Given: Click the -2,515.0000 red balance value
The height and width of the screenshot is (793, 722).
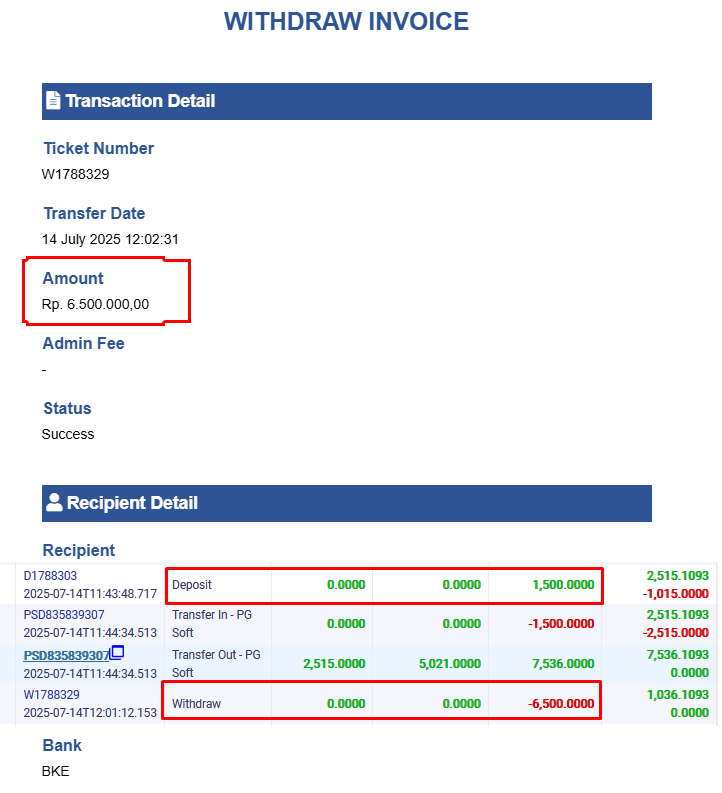Looking at the screenshot, I should pos(675,633).
